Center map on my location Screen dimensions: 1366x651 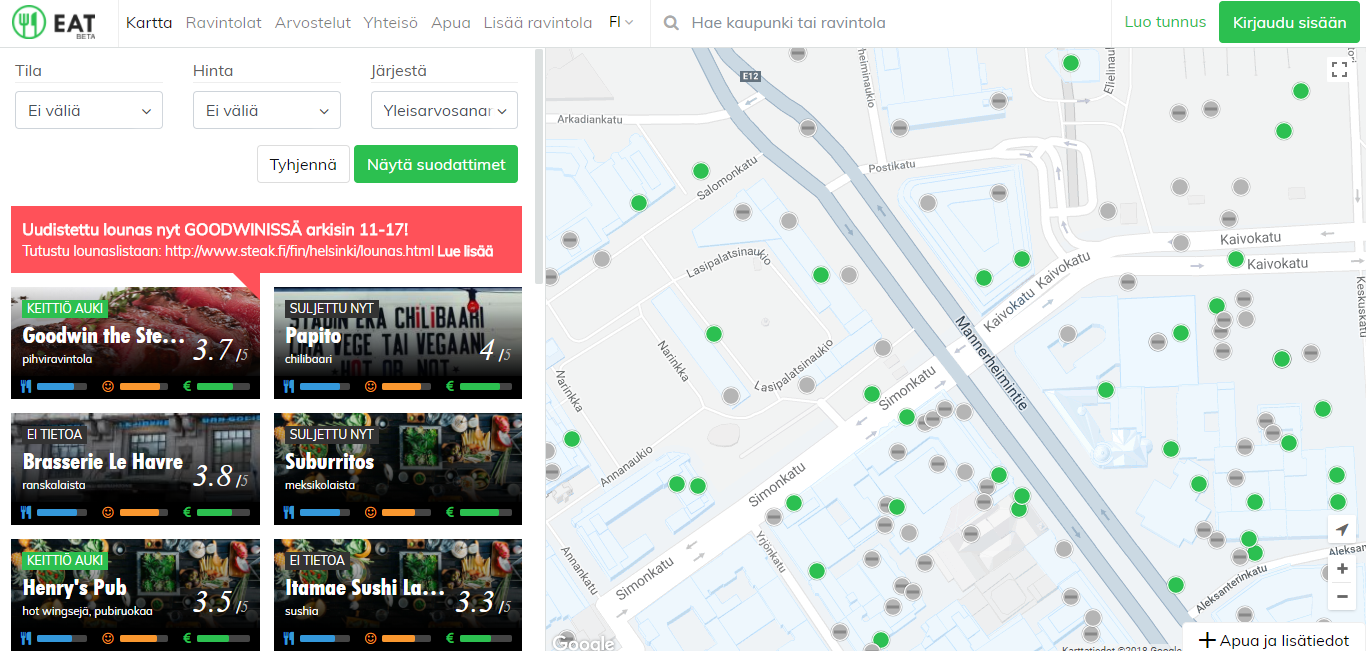point(1341,530)
